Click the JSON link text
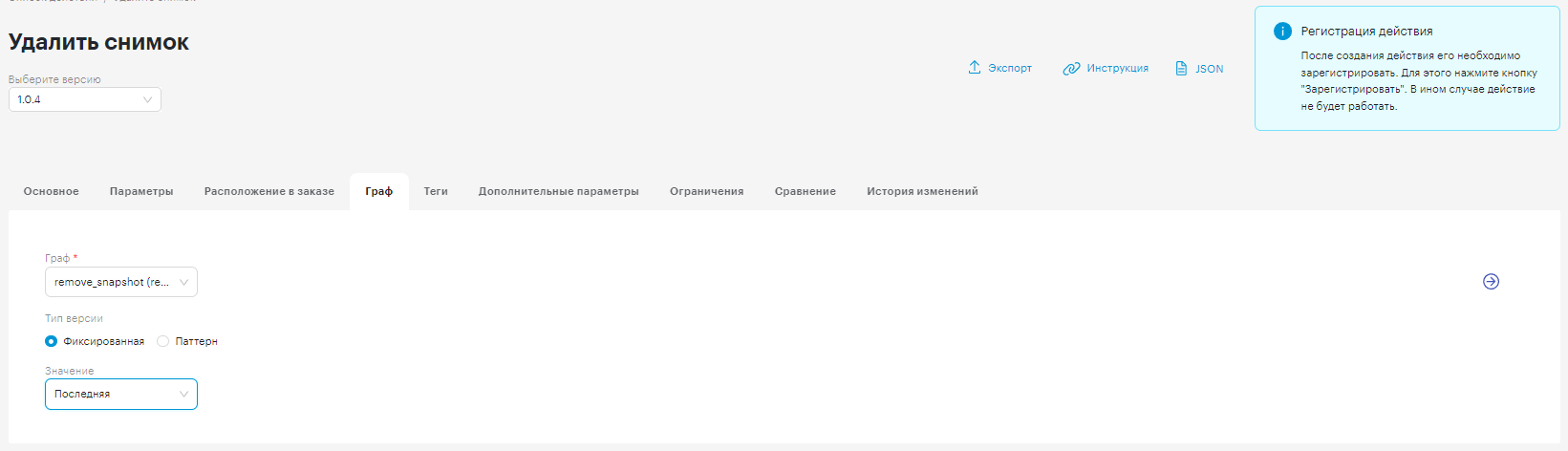The height and width of the screenshot is (451, 1568). click(1210, 69)
